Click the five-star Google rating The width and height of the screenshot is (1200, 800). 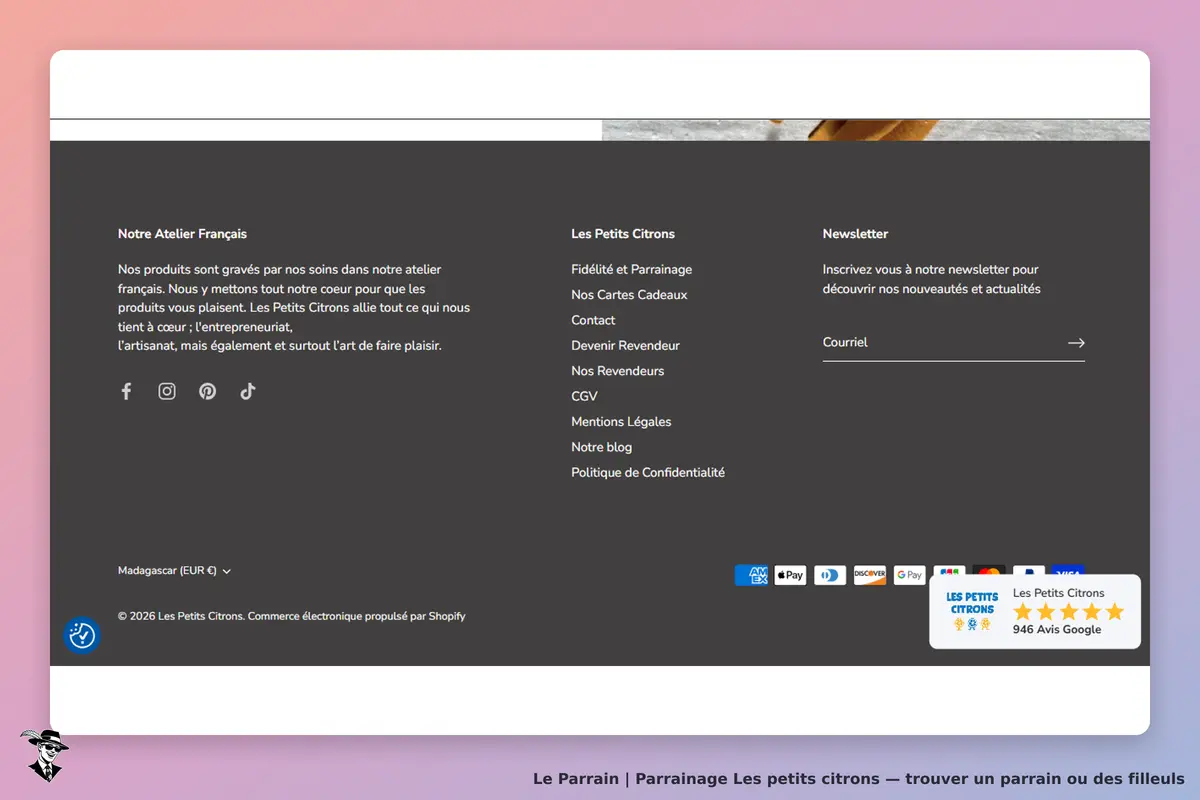(1069, 611)
